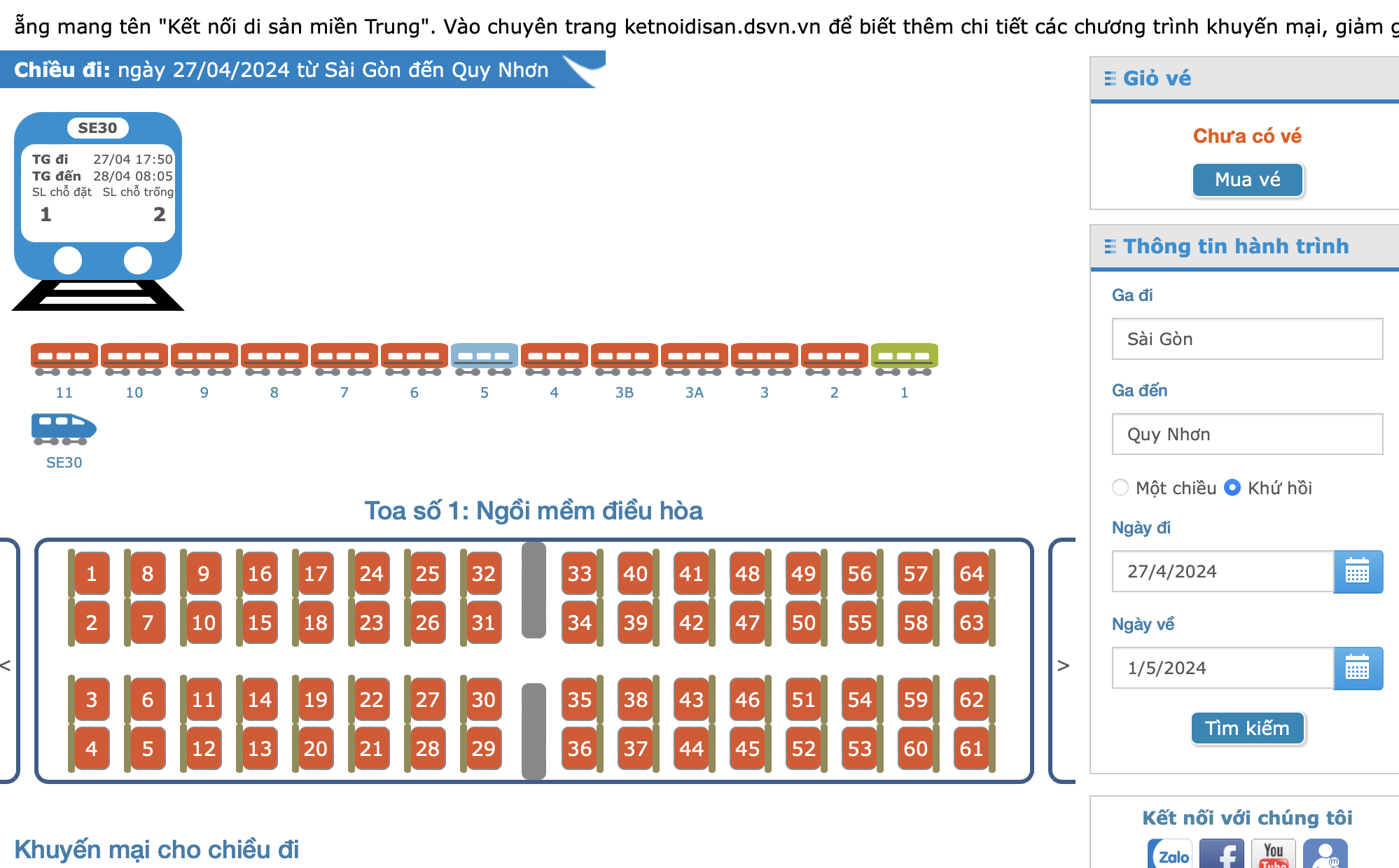Select Một chiều radio button
1399x868 pixels.
(x=1120, y=487)
